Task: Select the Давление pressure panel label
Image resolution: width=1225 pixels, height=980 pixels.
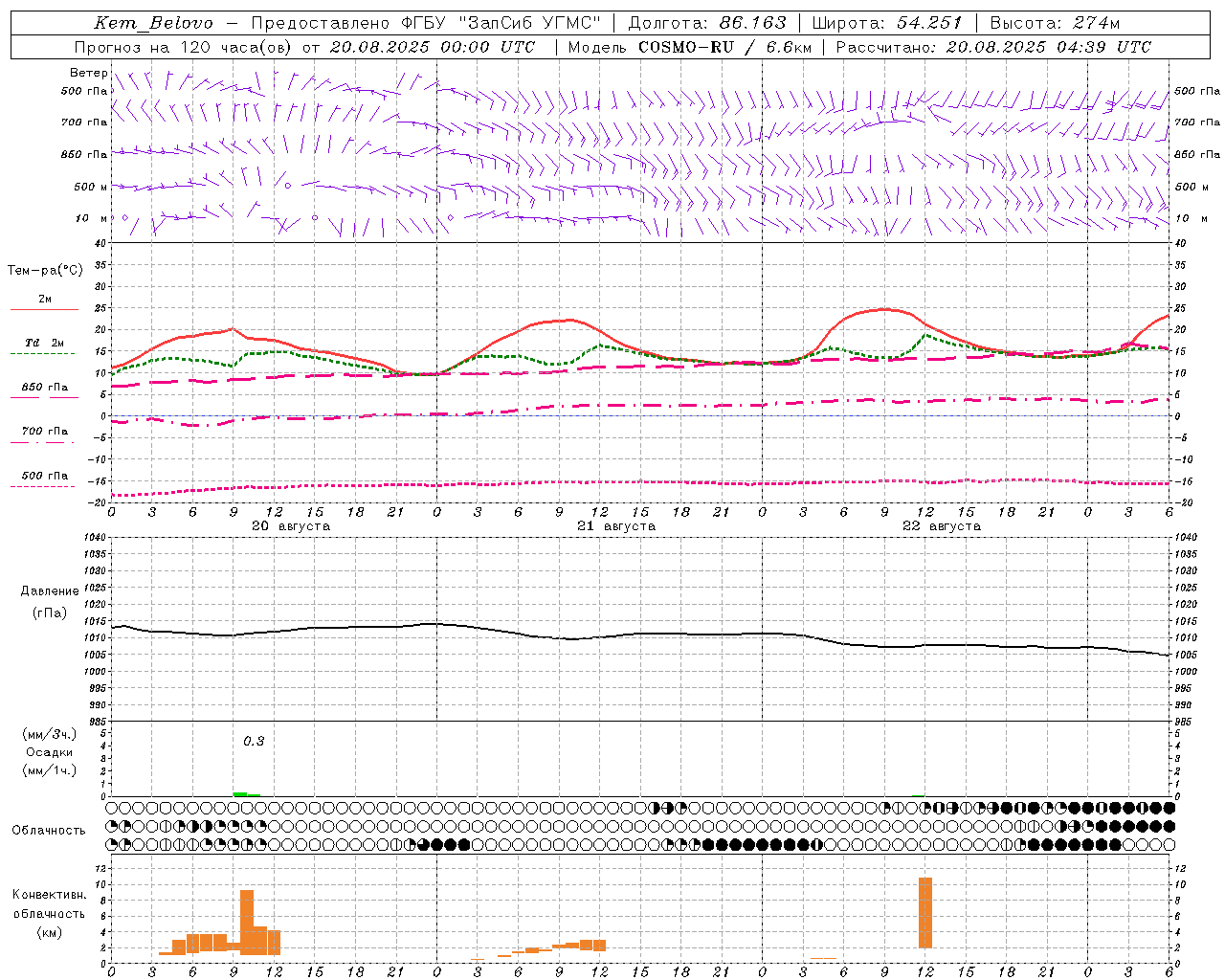Action: coord(50,591)
